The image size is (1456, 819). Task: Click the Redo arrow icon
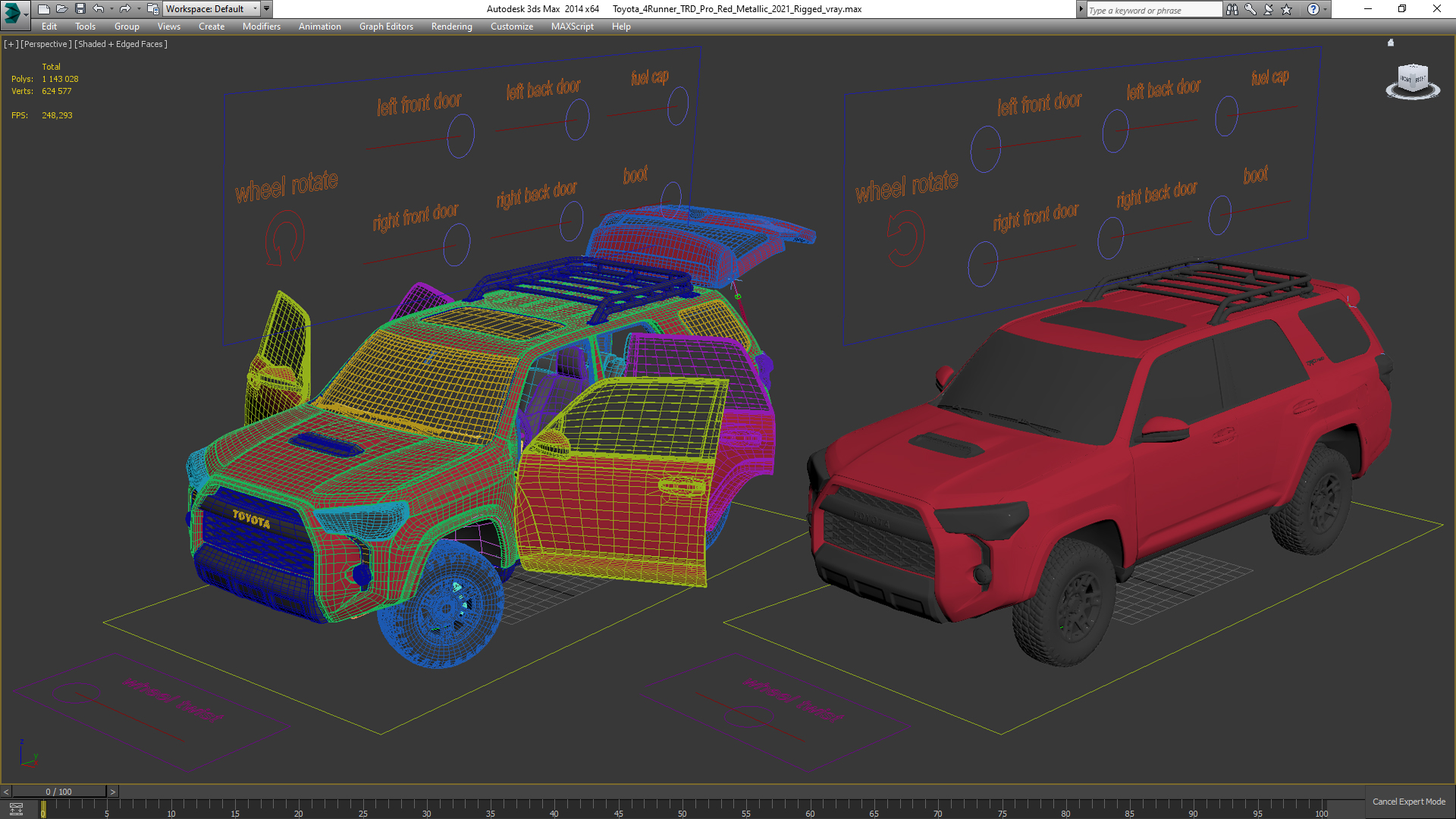pyautogui.click(x=125, y=9)
